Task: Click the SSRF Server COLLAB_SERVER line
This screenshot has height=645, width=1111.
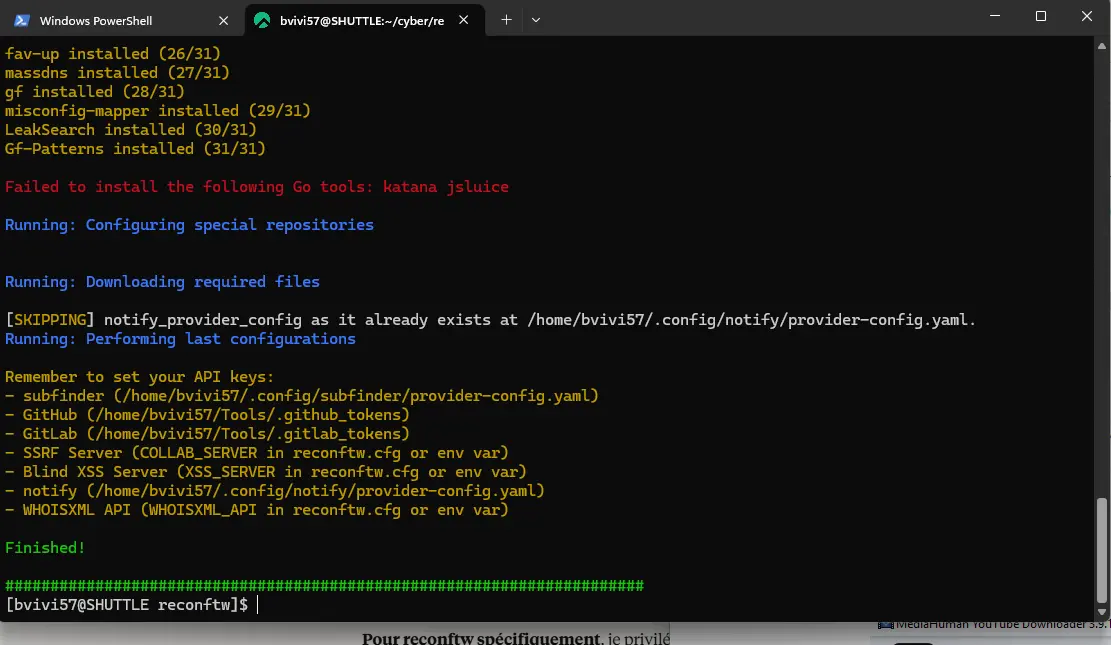Action: click(256, 453)
